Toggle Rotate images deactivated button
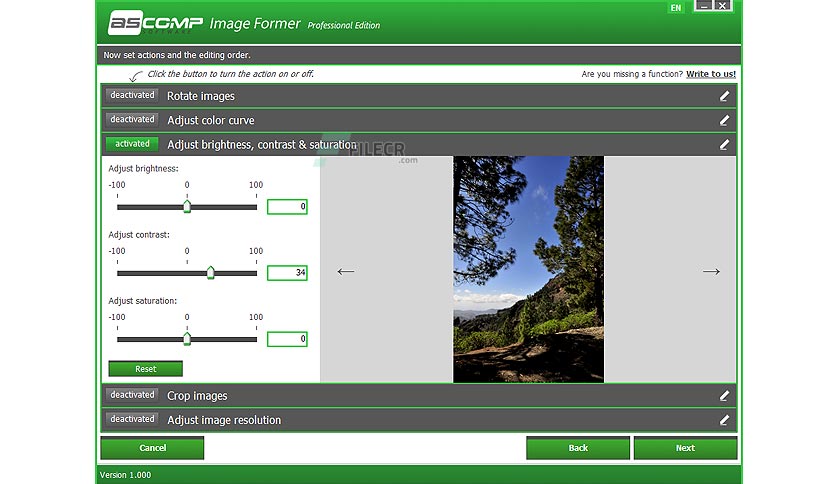This screenshot has width=836, height=484. click(132, 95)
